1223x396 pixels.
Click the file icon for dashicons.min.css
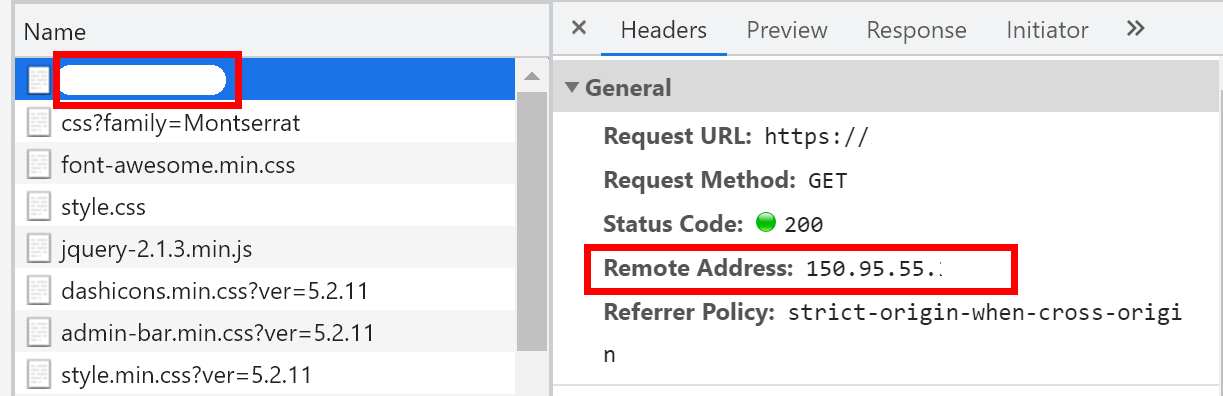tap(39, 291)
